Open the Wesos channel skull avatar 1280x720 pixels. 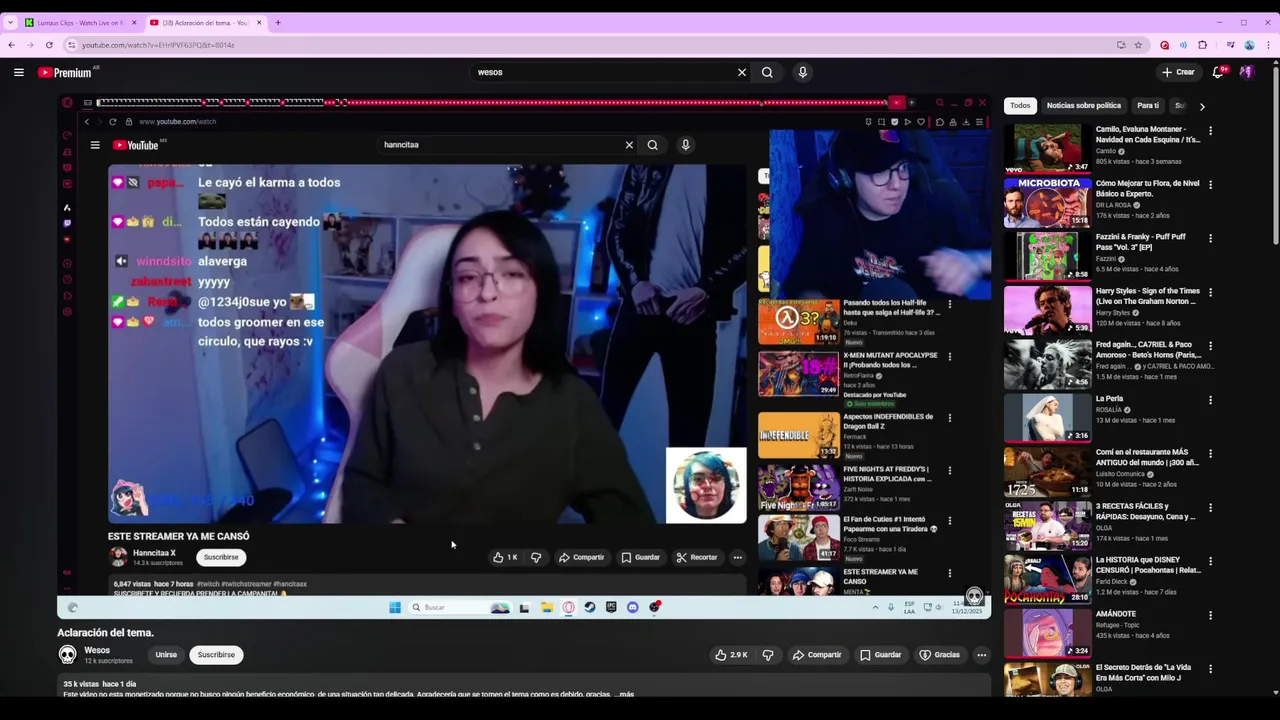pyautogui.click(x=67, y=655)
